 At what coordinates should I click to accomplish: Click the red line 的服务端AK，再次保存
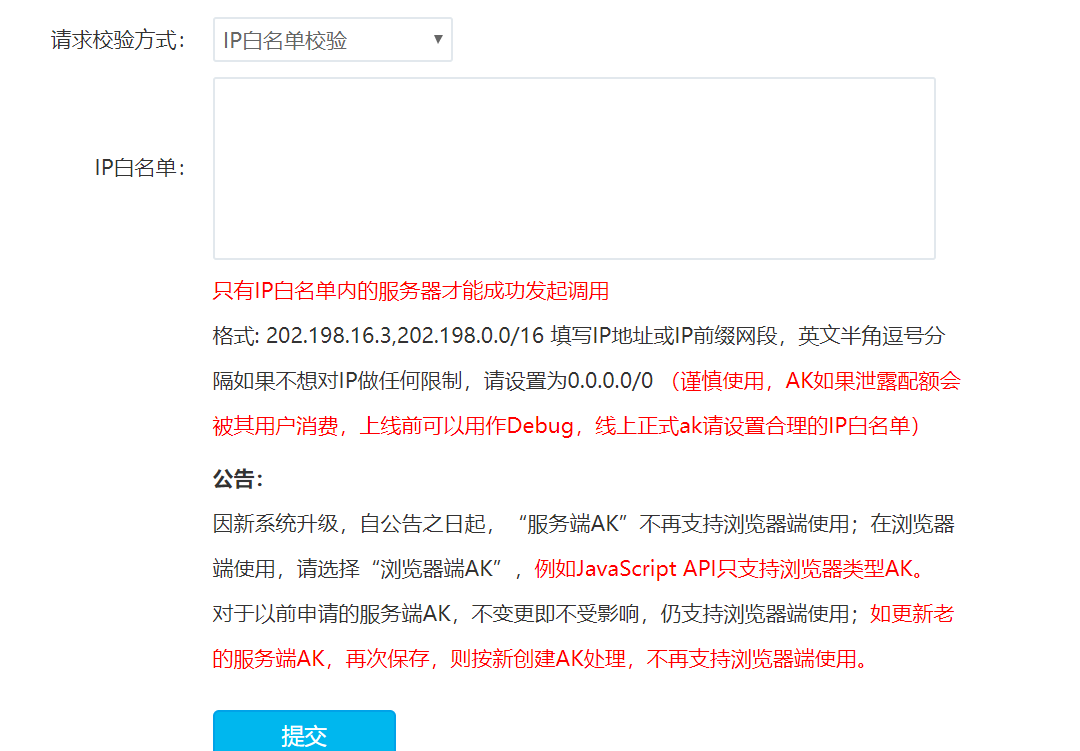(540, 659)
